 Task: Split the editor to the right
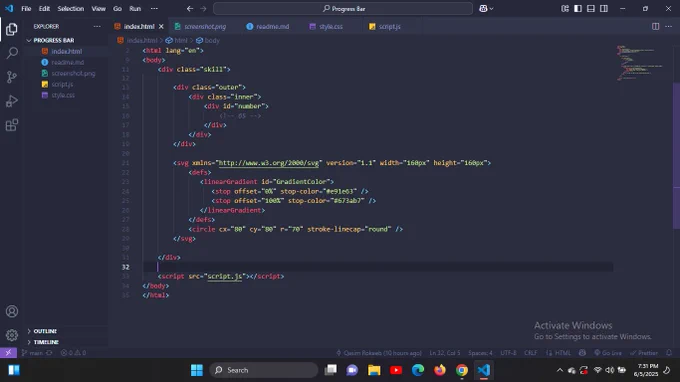[655, 26]
